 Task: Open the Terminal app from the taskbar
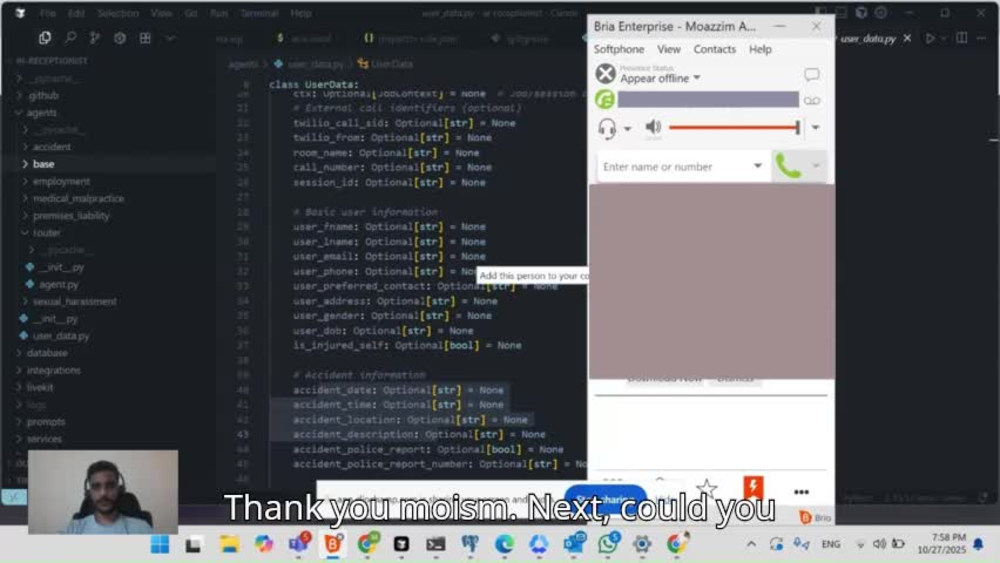[x=436, y=544]
